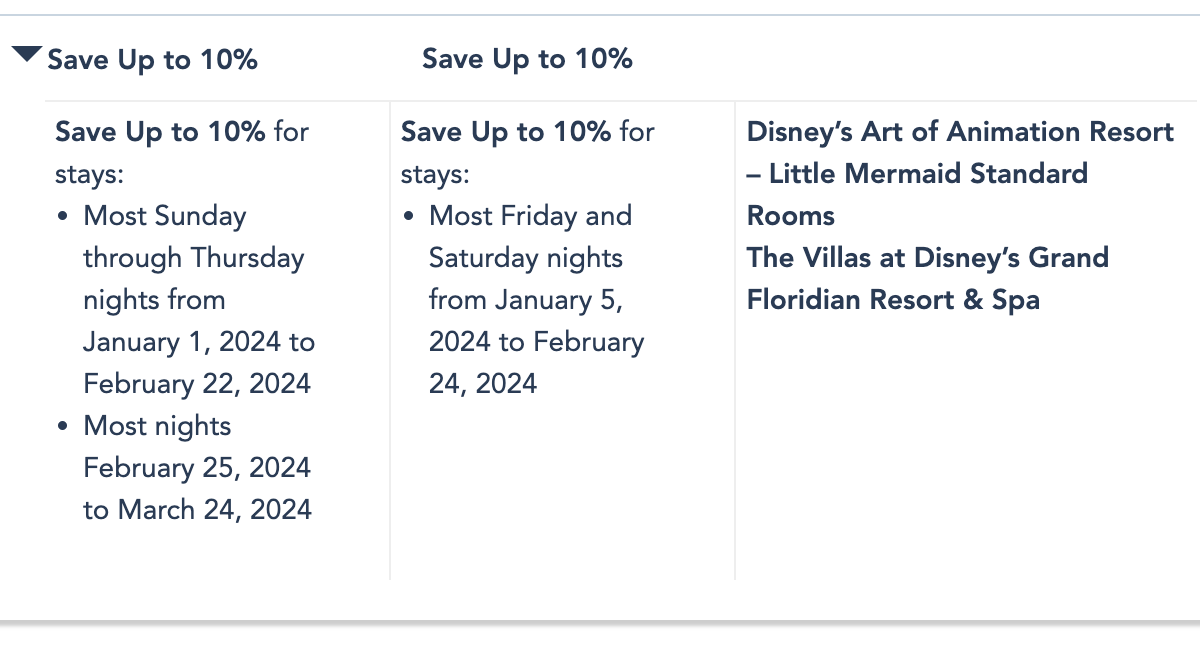This screenshot has width=1200, height=648.
Task: Click the bullet dot before Most Friday
Action: (410, 217)
